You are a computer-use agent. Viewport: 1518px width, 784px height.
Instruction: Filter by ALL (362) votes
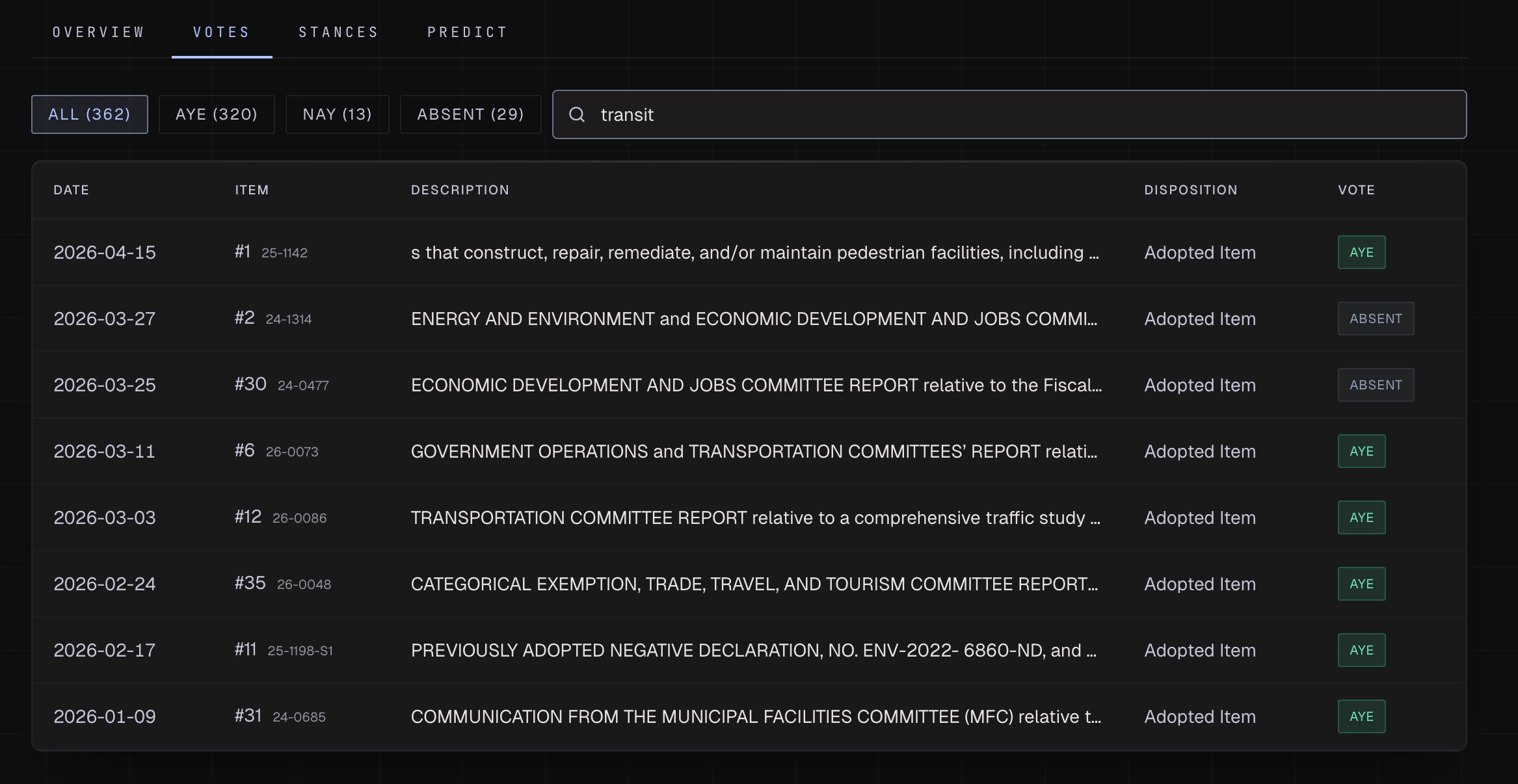[x=90, y=114]
